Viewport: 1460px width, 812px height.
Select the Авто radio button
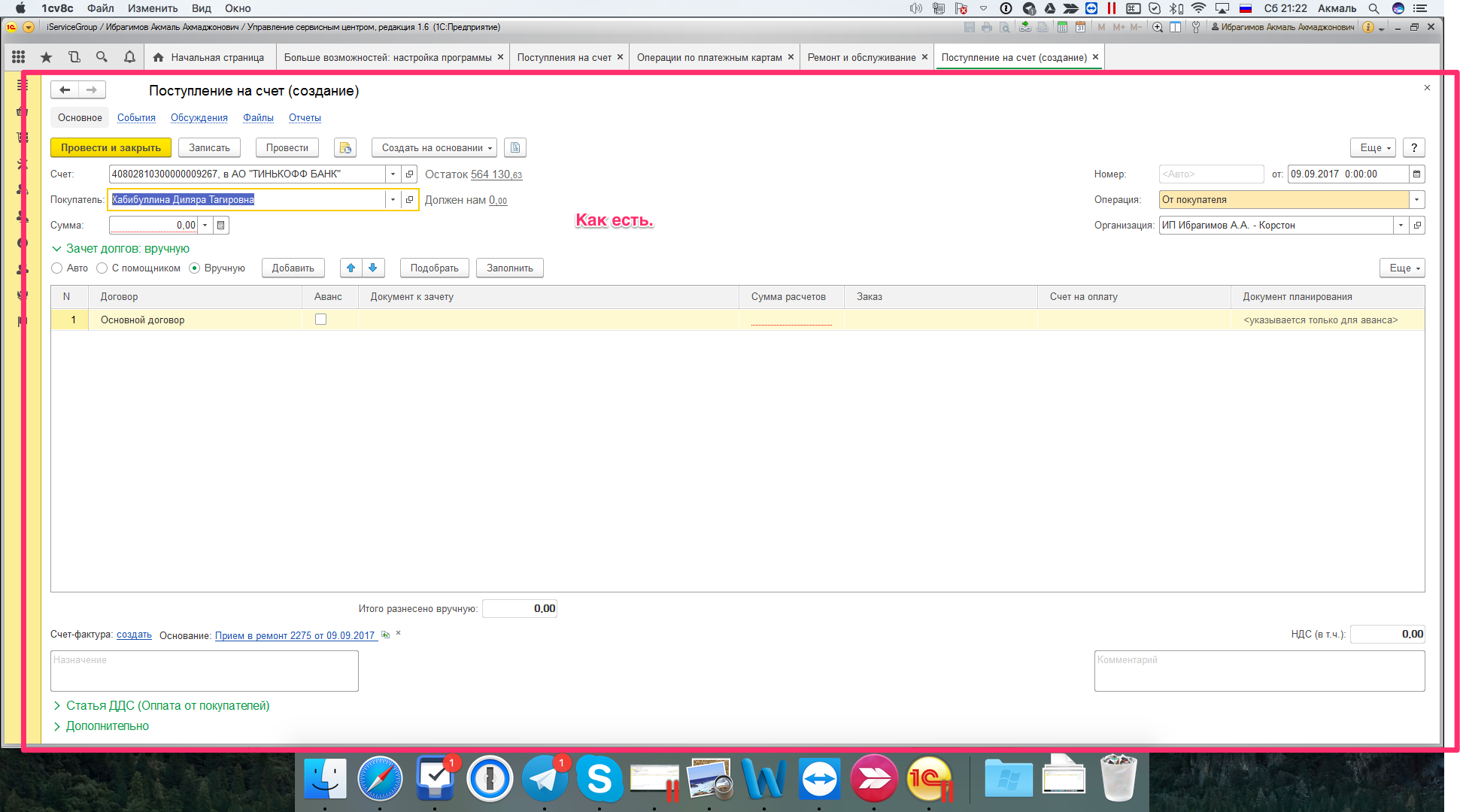pyautogui.click(x=57, y=268)
